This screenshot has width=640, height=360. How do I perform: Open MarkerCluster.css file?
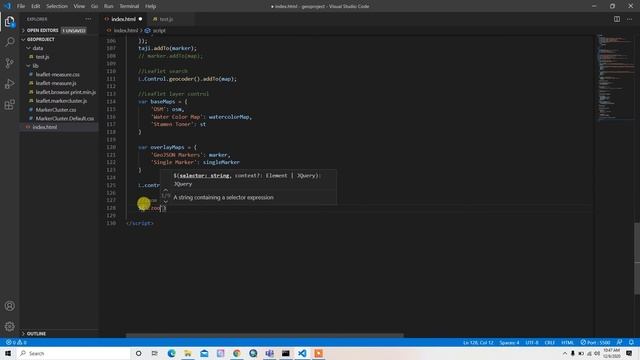coord(56,110)
